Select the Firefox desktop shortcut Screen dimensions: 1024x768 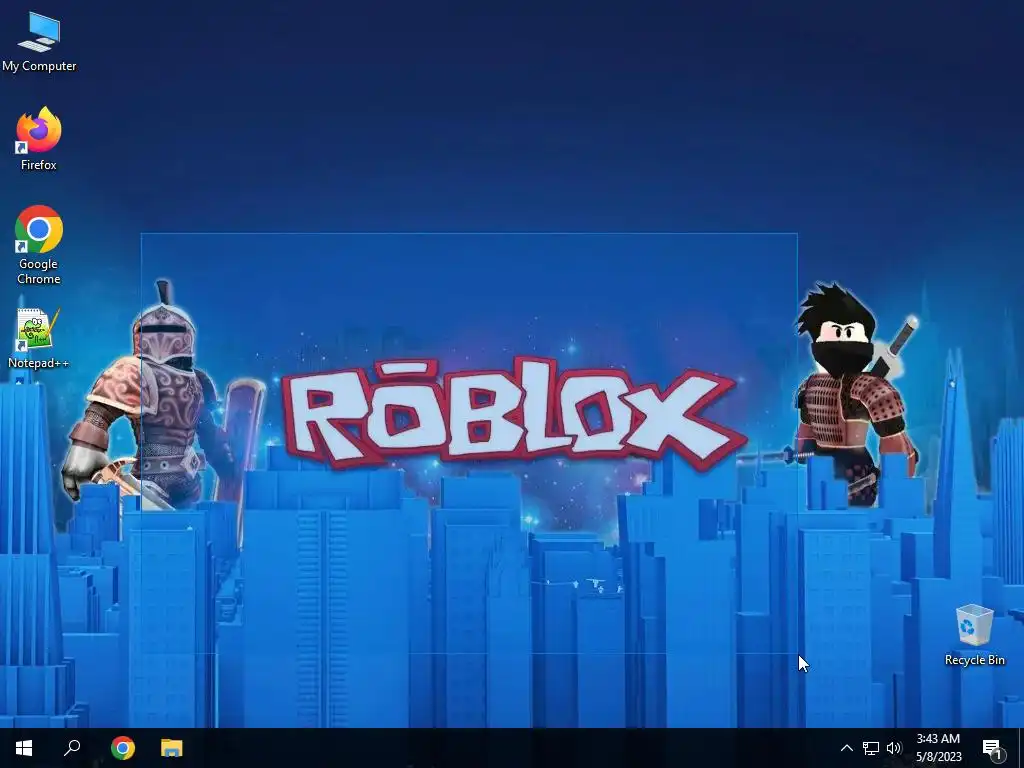tap(39, 139)
